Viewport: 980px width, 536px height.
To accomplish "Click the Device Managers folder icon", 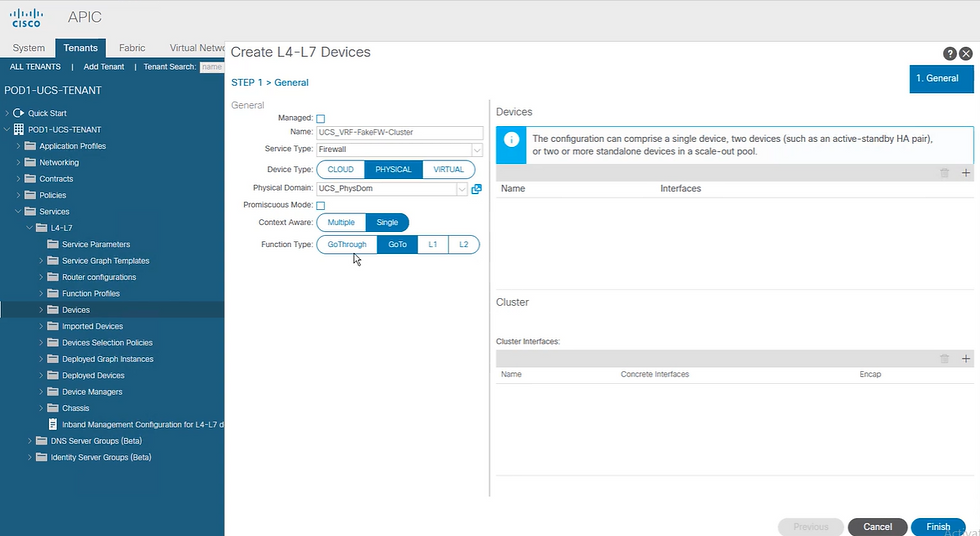I will 52,392.
